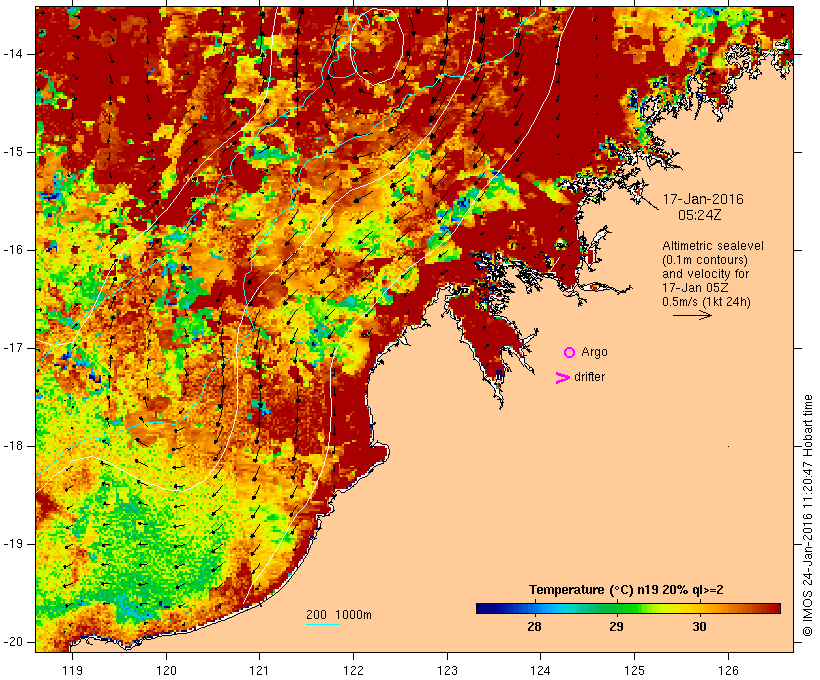This screenshot has width=820, height=680.
Task: Click the '0.5m/s (1kt 24h)' text
Action: coord(706,302)
